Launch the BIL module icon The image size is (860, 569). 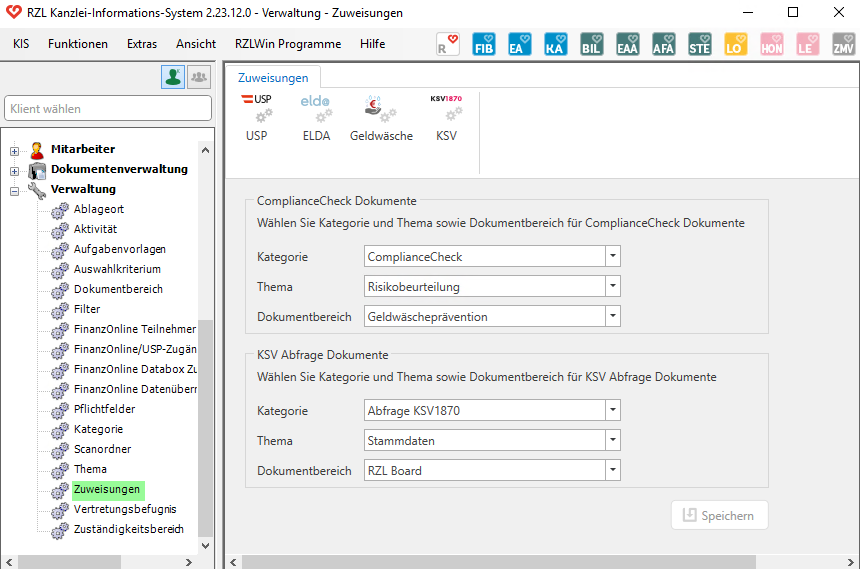pyautogui.click(x=592, y=45)
